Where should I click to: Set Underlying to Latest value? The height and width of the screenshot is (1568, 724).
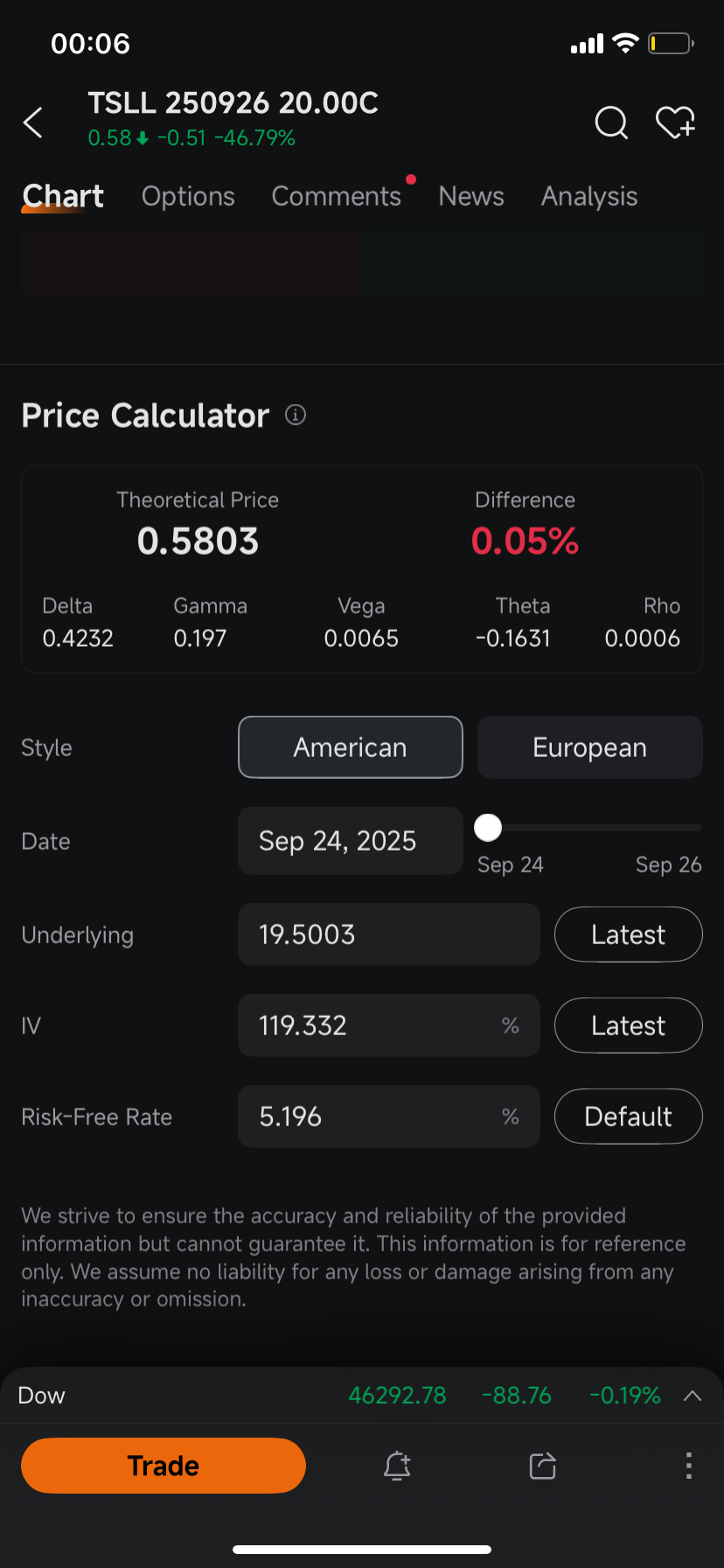(x=629, y=934)
